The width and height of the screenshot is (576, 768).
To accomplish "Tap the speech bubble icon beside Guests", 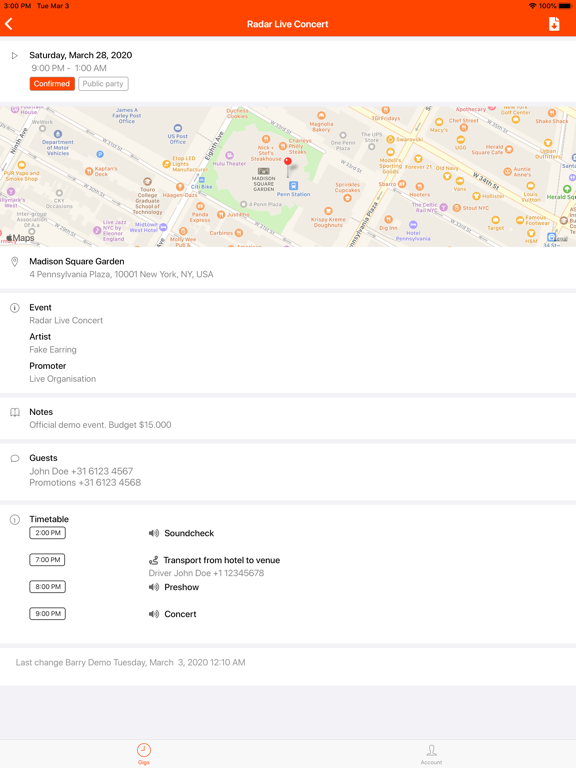I will (15, 458).
